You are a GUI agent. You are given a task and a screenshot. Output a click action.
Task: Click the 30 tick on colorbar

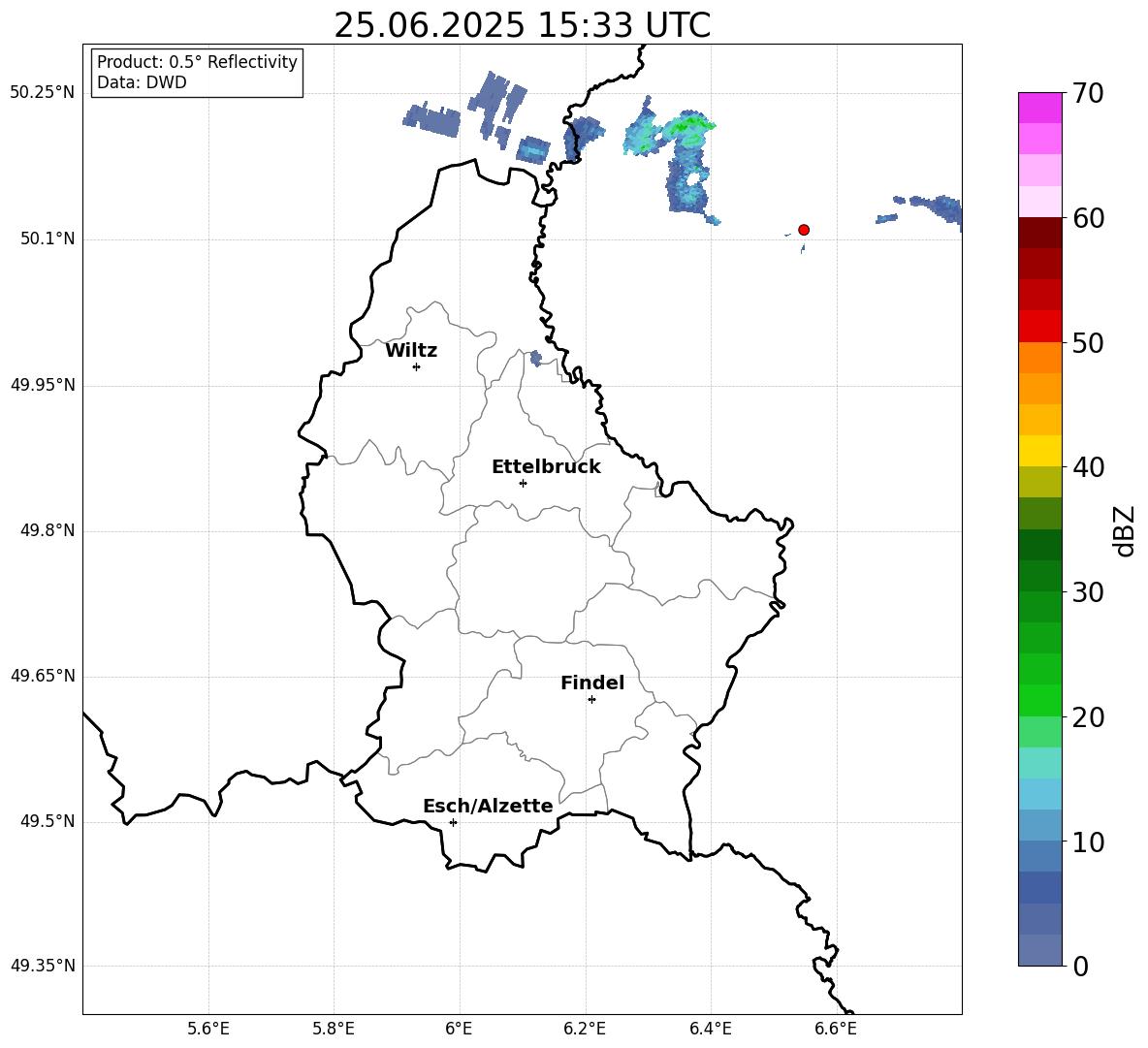(1088, 592)
